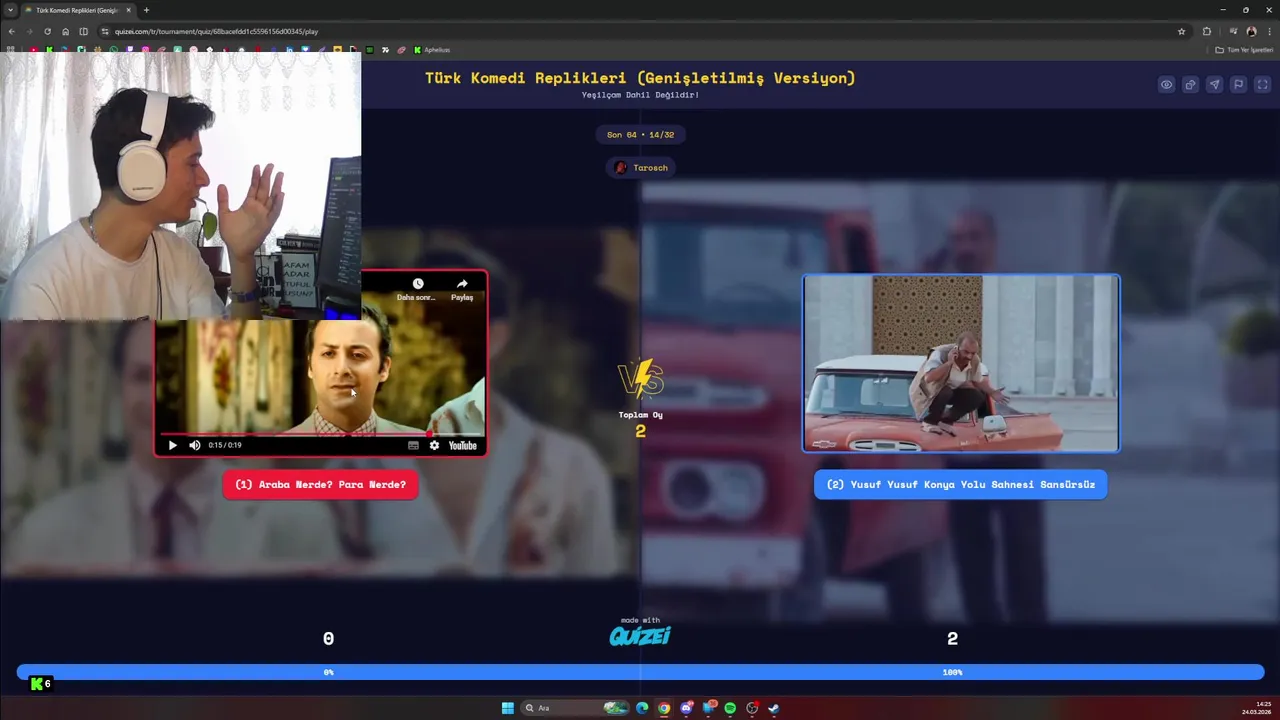The height and width of the screenshot is (720, 1280).
Task: Play the YouTube video
Action: [172, 445]
